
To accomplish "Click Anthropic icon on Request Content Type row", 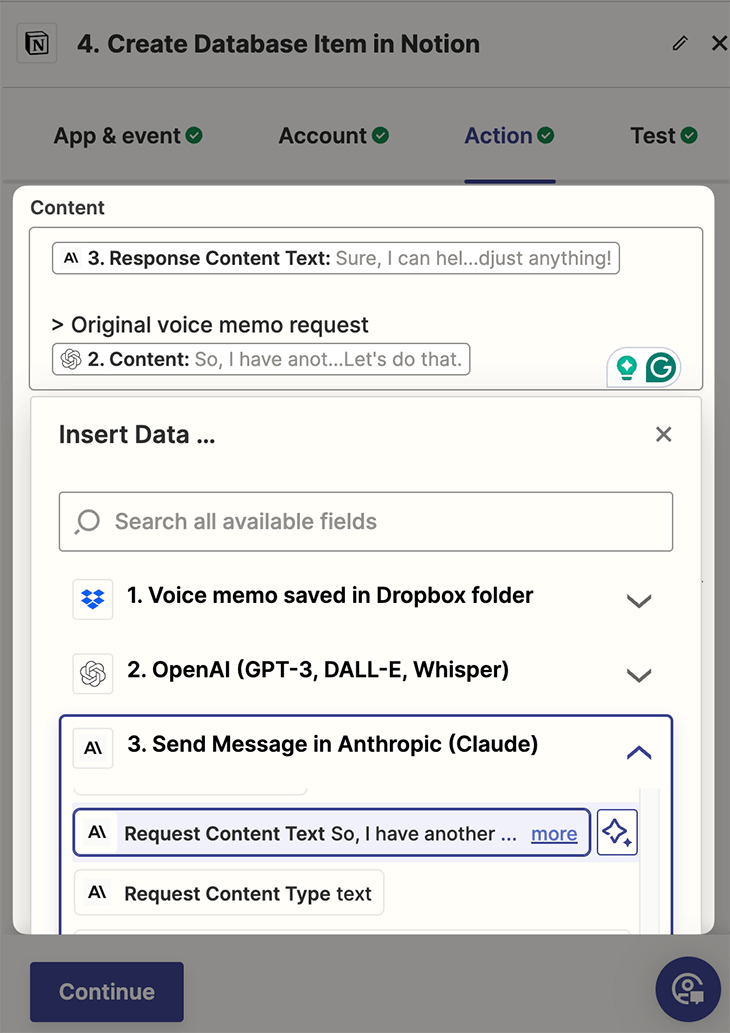I will click(97, 893).
